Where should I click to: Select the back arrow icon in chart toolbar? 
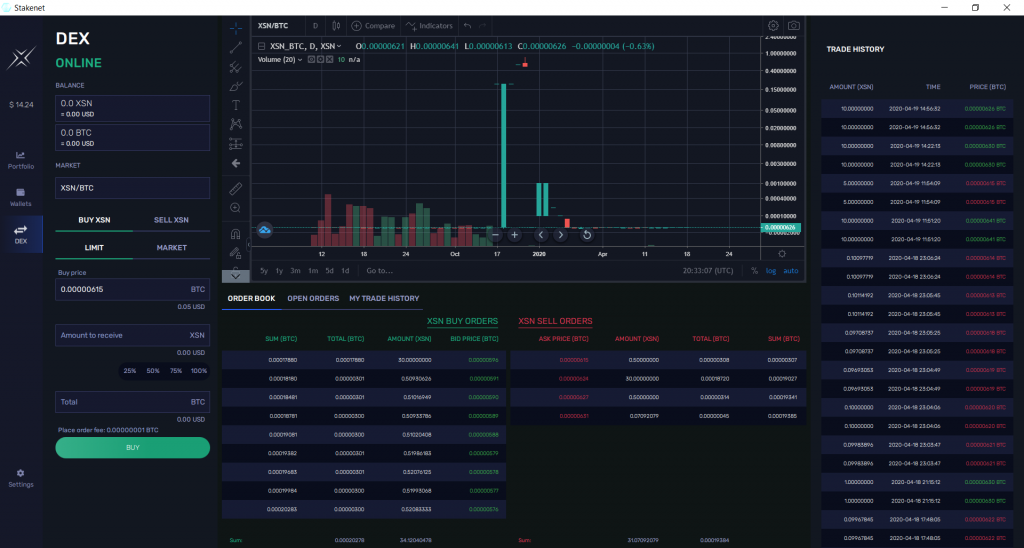tap(236, 163)
